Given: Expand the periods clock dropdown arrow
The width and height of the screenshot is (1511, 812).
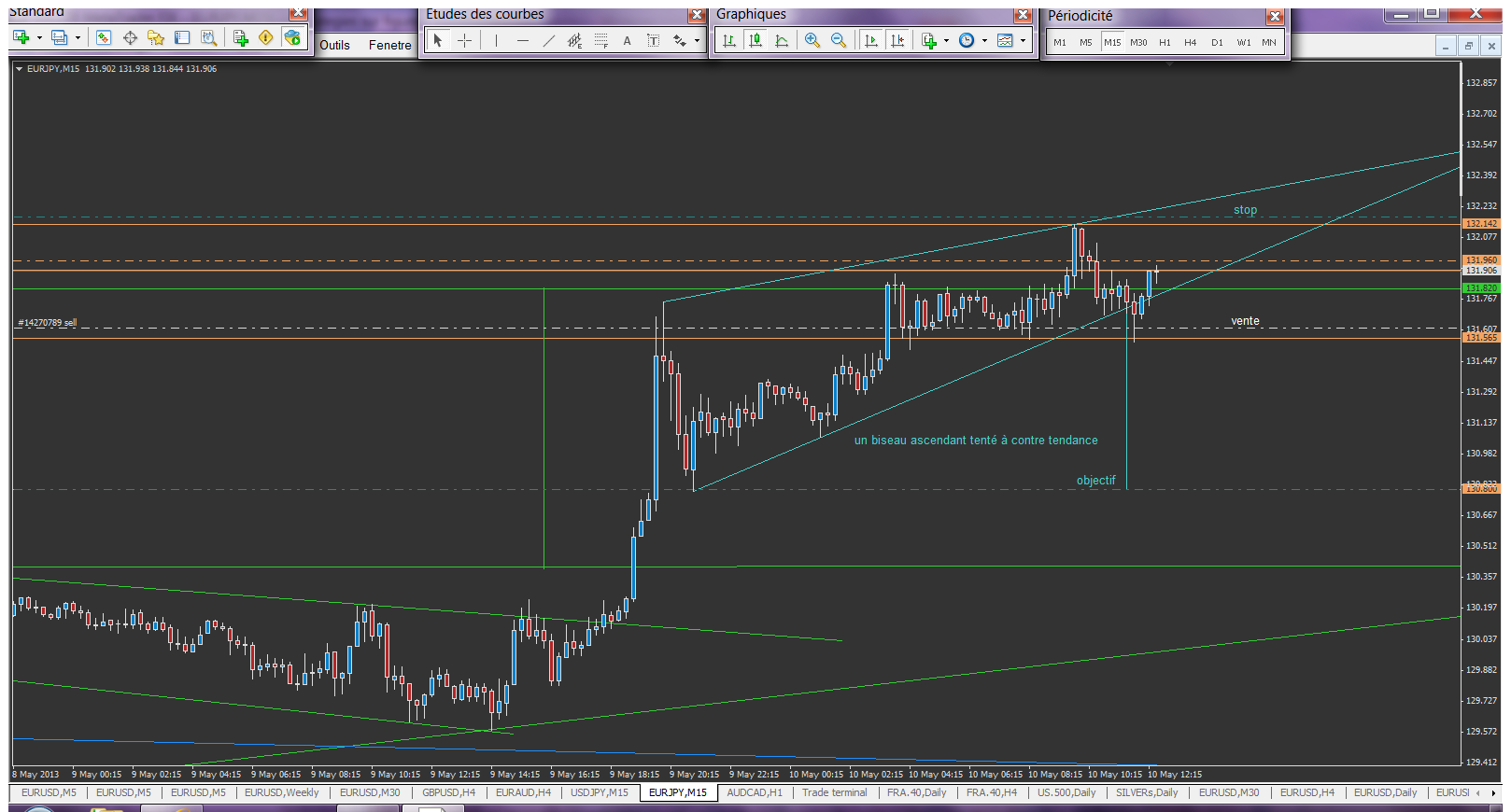Looking at the screenshot, I should 984,40.
